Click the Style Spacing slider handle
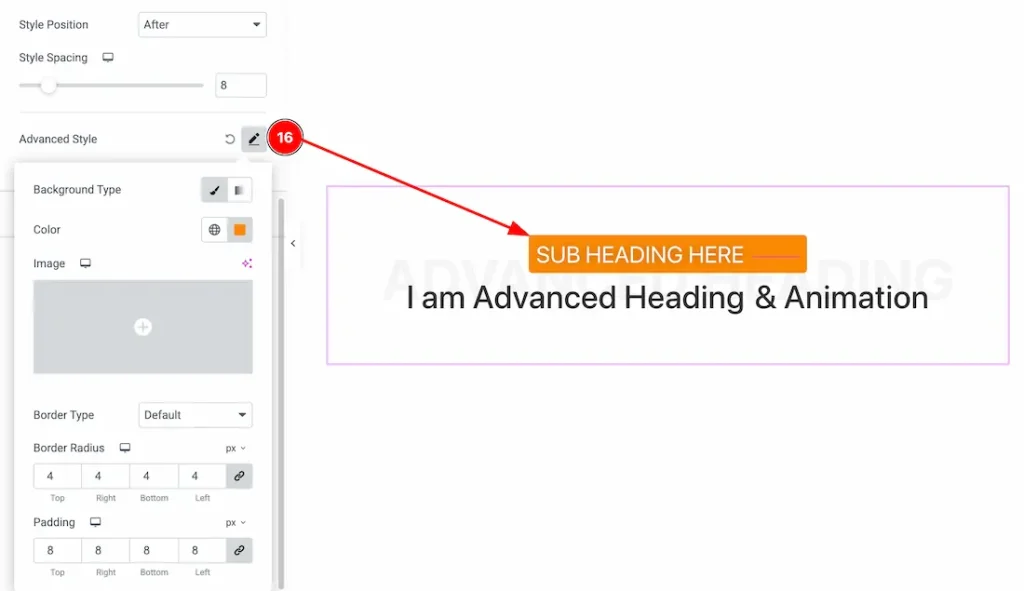The image size is (1024, 591). click(48, 86)
